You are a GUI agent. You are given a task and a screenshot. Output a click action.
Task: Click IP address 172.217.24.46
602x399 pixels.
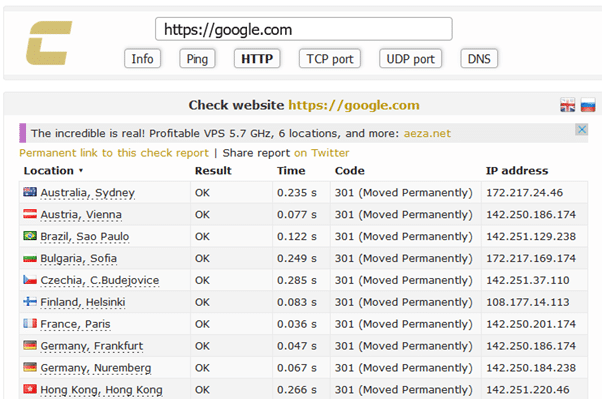[524, 192]
